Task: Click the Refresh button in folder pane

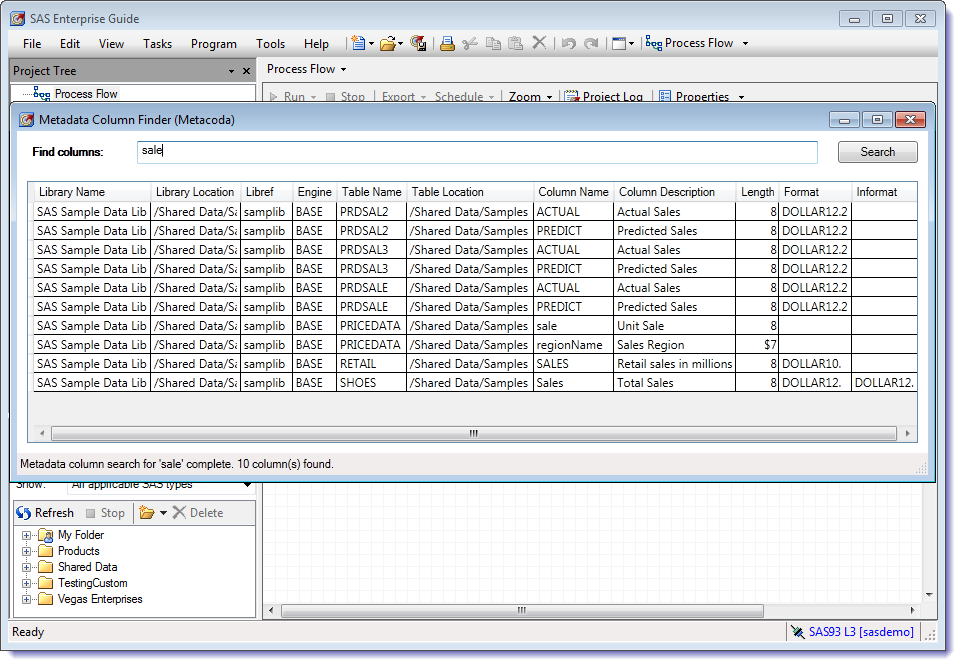Action: 45,513
